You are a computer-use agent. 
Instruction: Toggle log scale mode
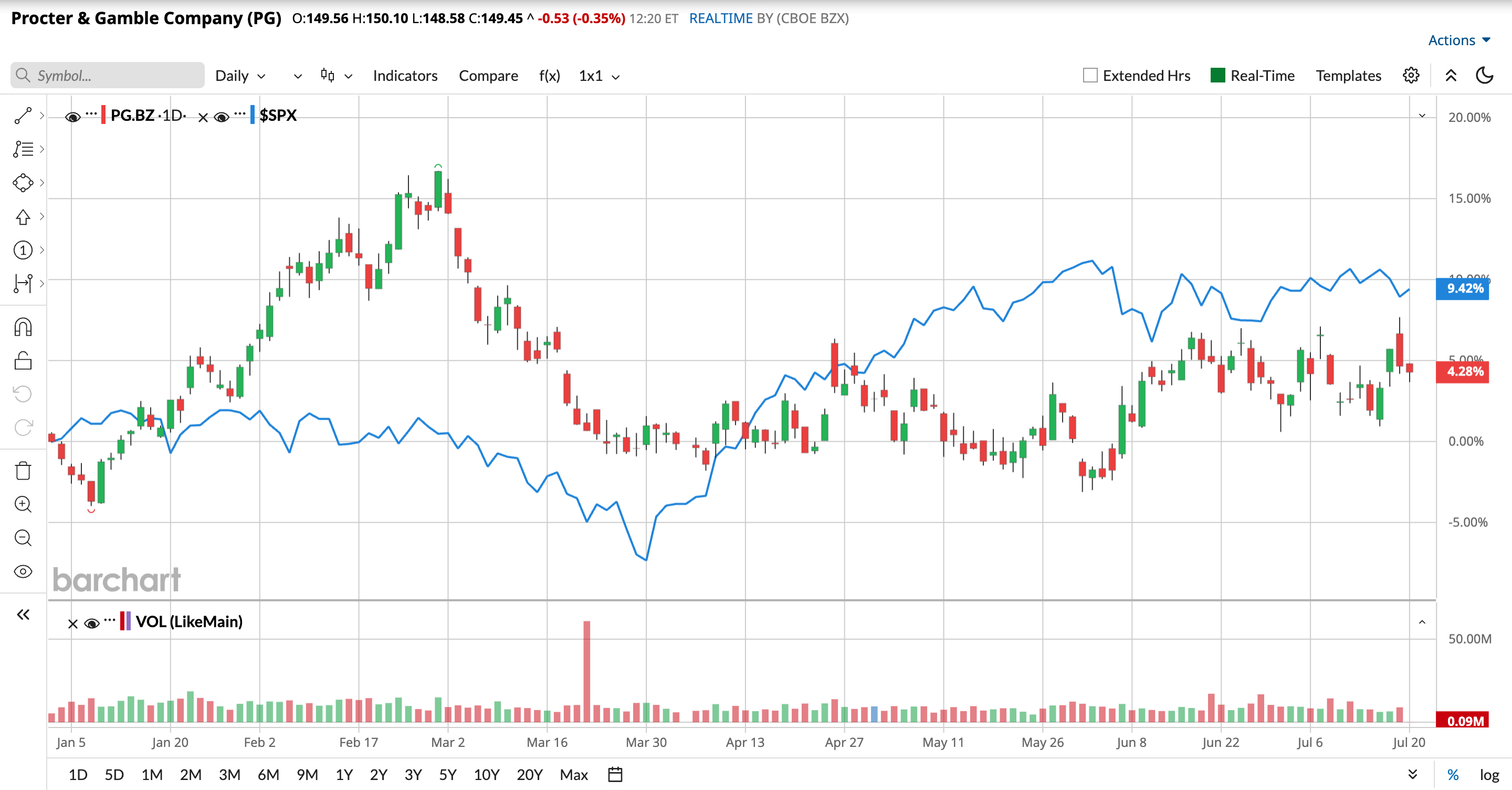click(x=1489, y=774)
